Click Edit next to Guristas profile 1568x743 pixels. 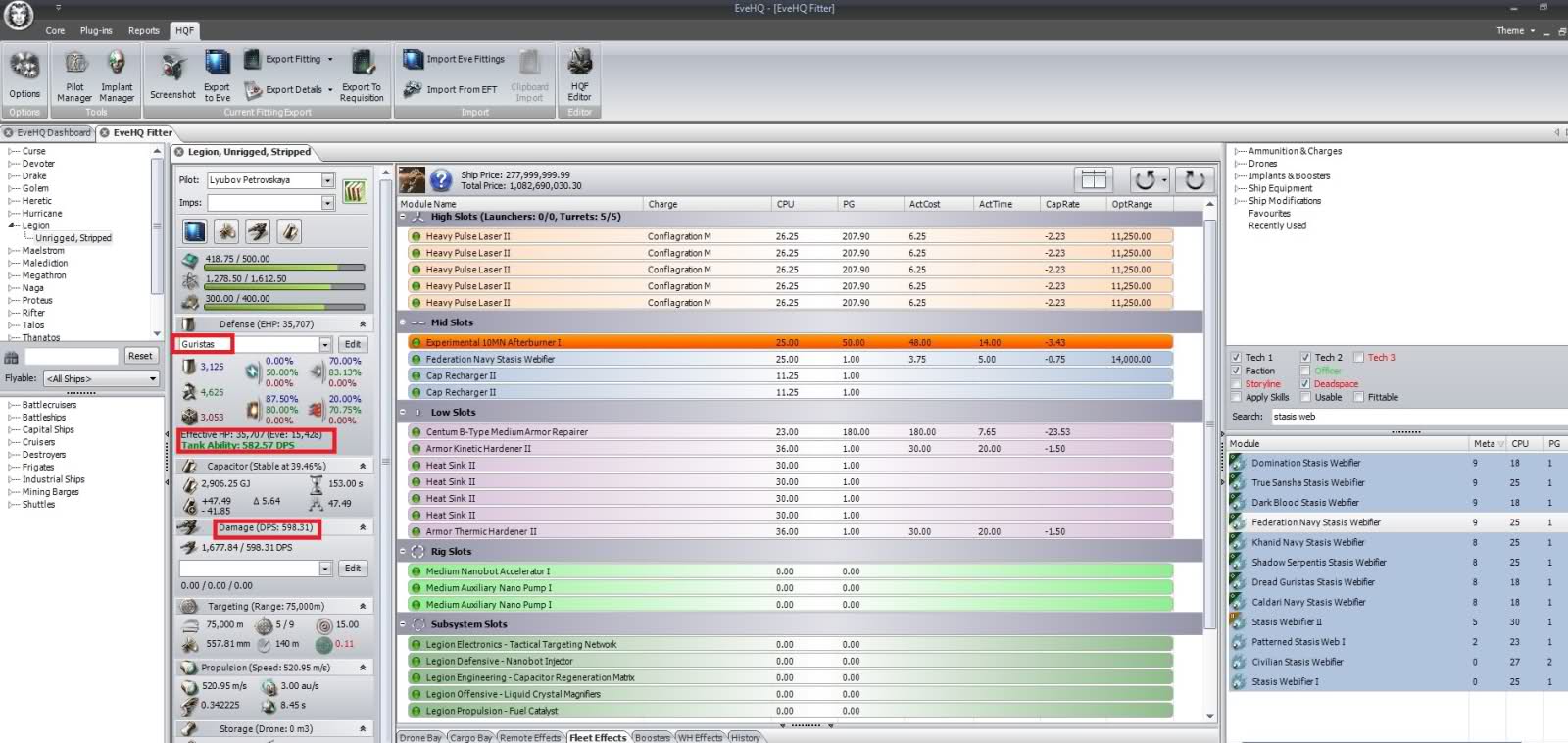353,345
